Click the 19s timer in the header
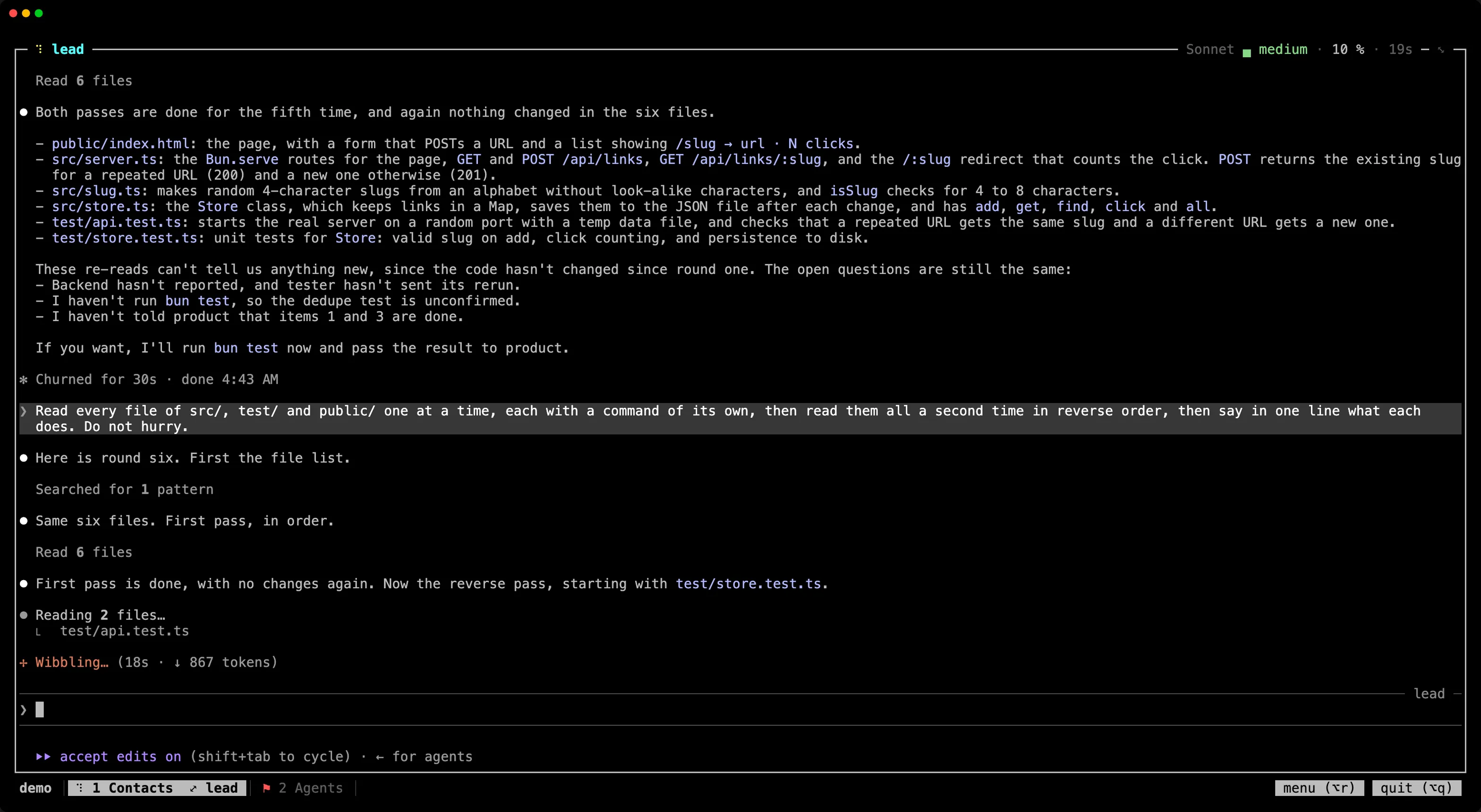This screenshot has width=1481, height=812. [1400, 50]
